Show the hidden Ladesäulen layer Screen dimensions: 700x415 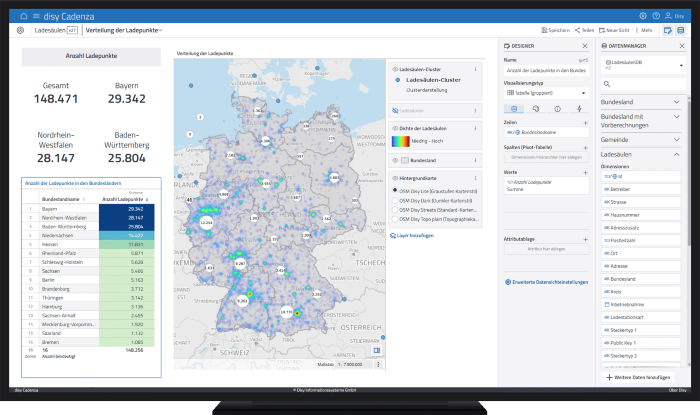395,110
